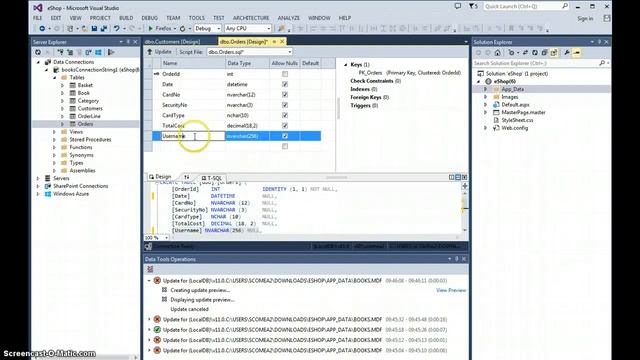Image resolution: width=640 pixels, height=360 pixels.
Task: Switch to the T-SQL pane tab
Action: point(211,178)
